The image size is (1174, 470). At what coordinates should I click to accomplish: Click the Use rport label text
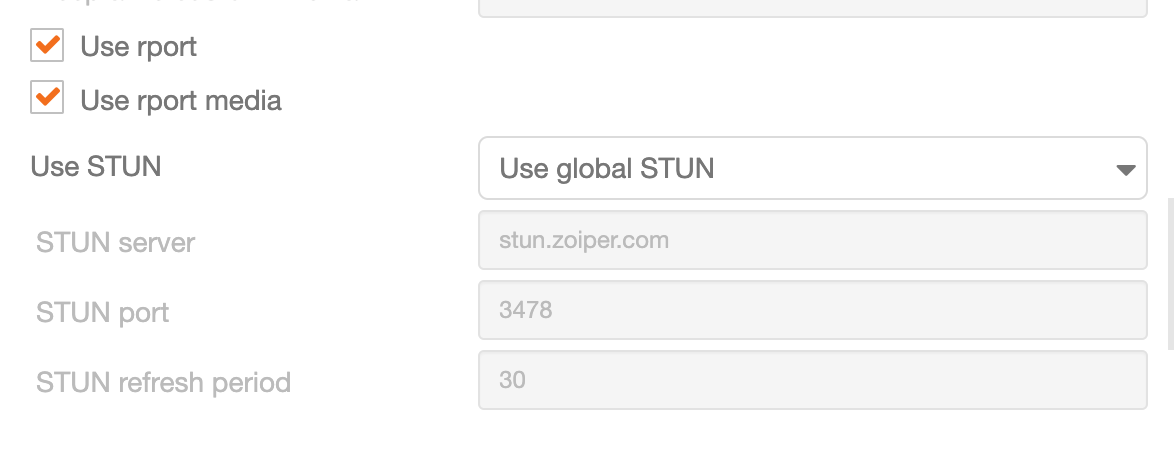point(139,46)
